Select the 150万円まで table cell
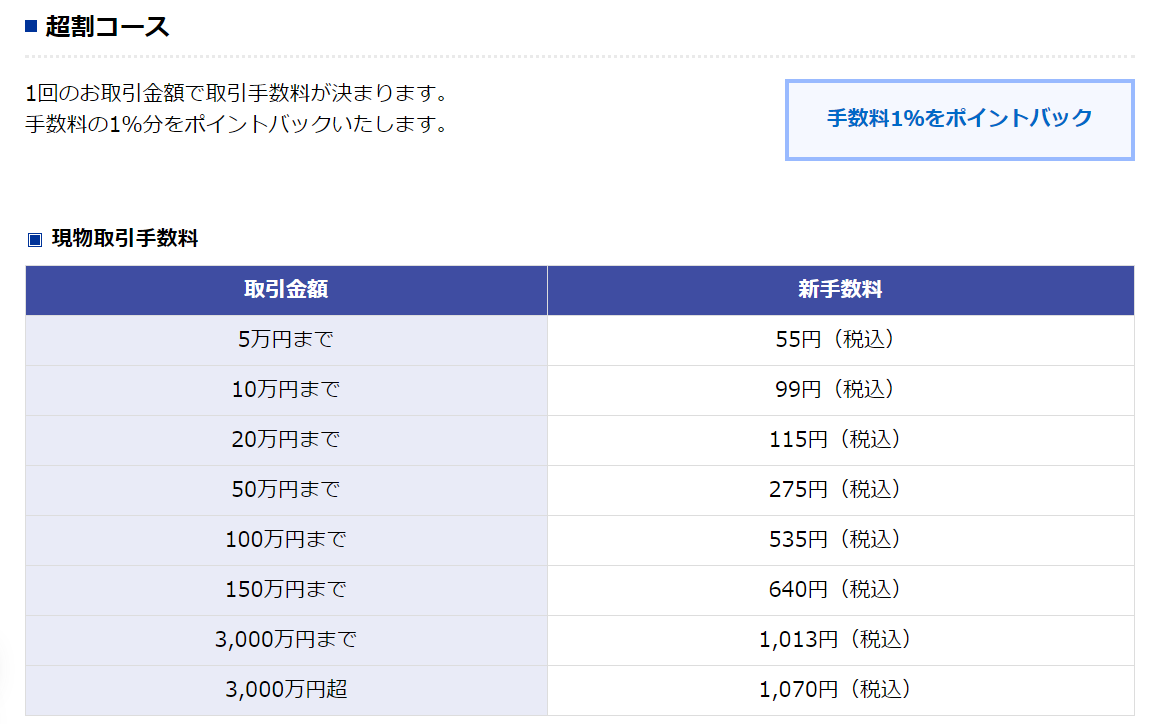The width and height of the screenshot is (1169, 724). 285,590
